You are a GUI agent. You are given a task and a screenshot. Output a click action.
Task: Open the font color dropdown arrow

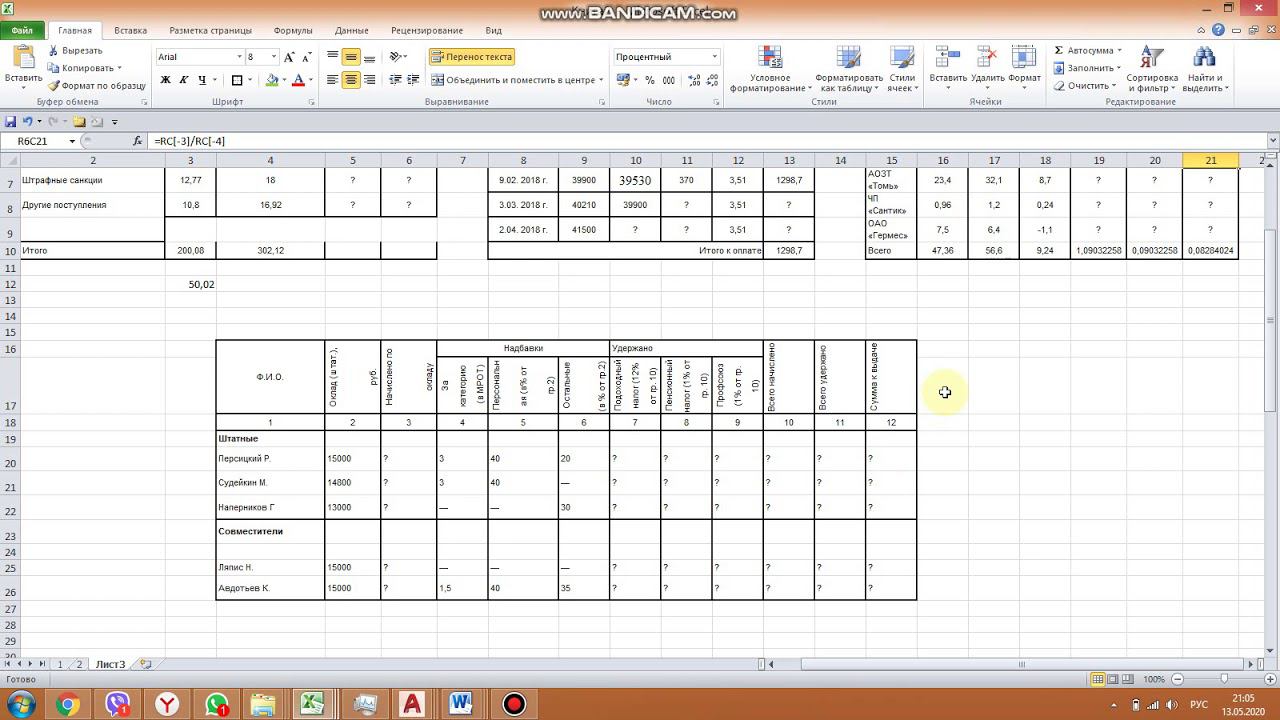pos(310,80)
